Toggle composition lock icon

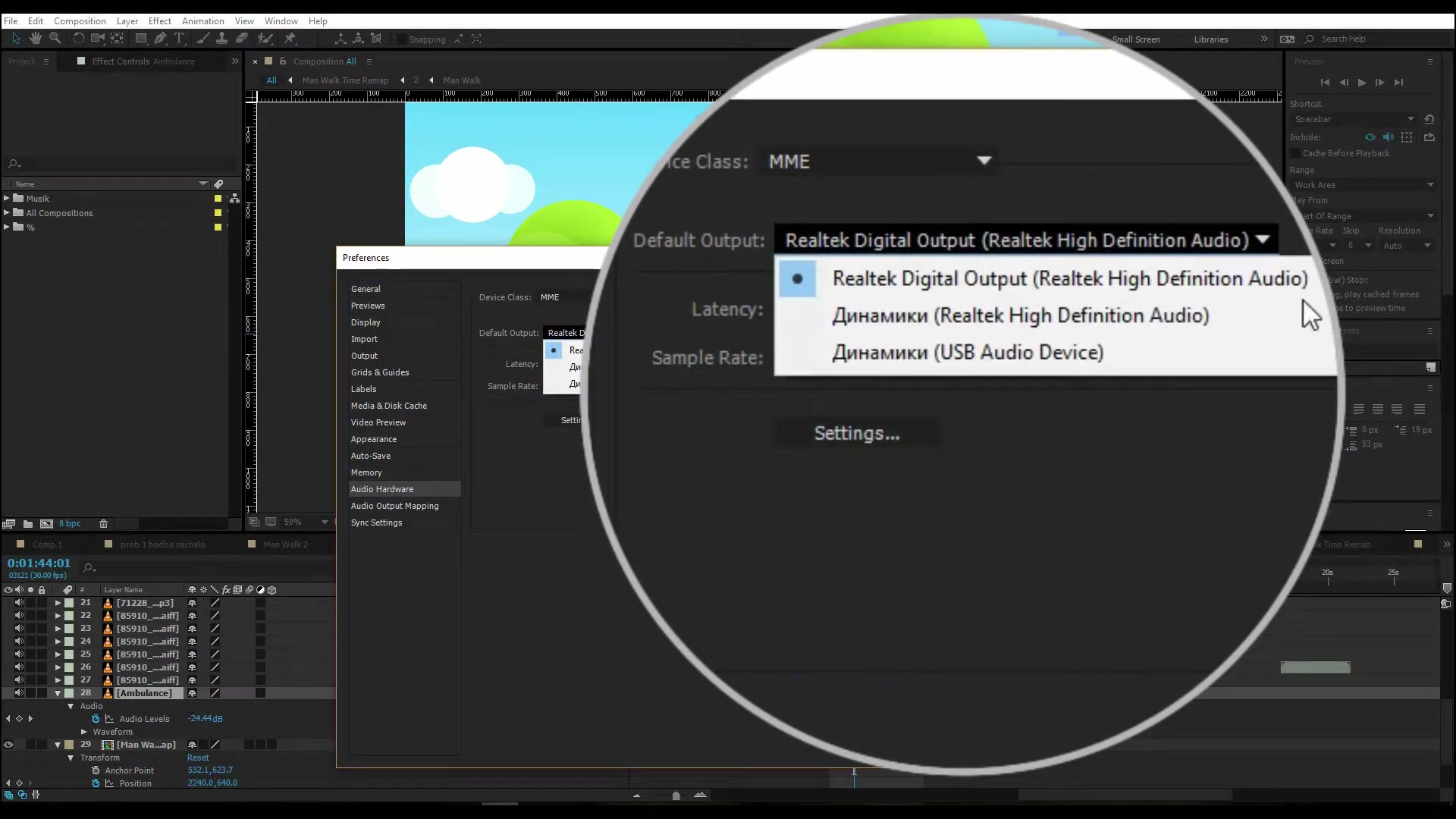[x=283, y=61]
